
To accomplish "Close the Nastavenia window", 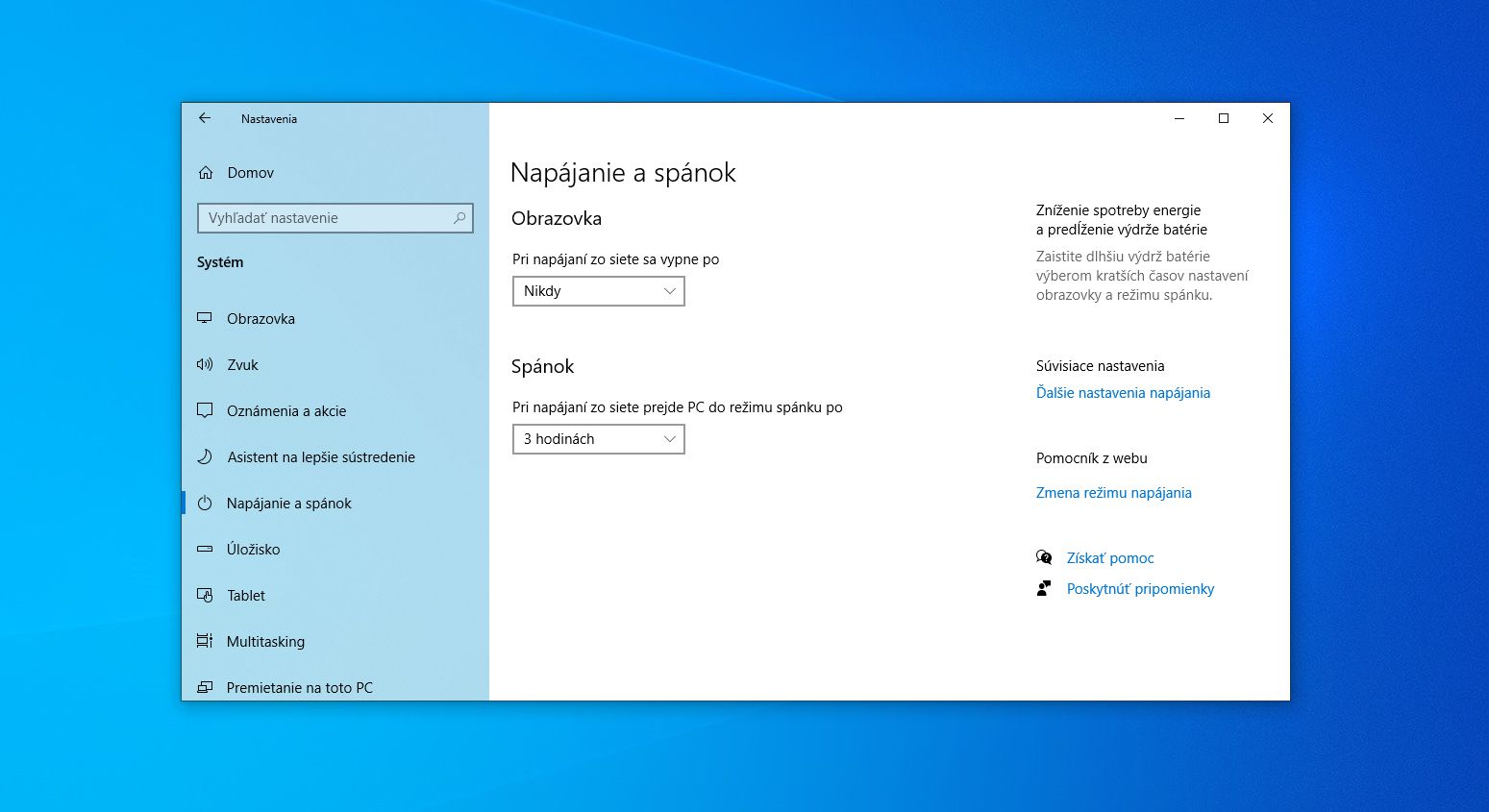I will click(x=1268, y=118).
